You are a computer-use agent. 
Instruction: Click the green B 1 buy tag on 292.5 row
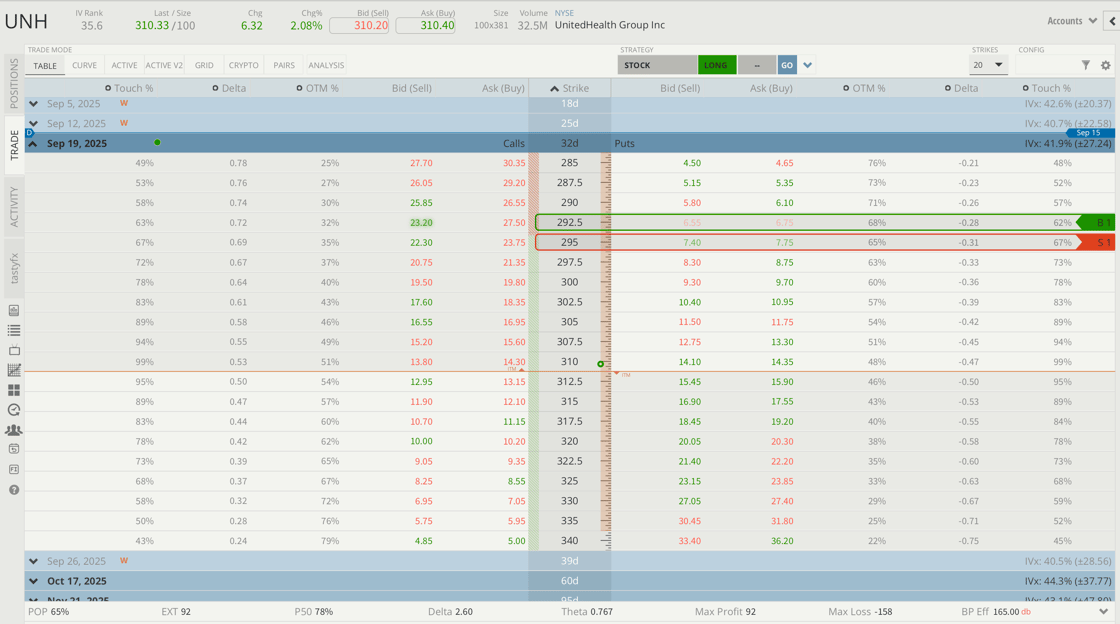click(1096, 223)
